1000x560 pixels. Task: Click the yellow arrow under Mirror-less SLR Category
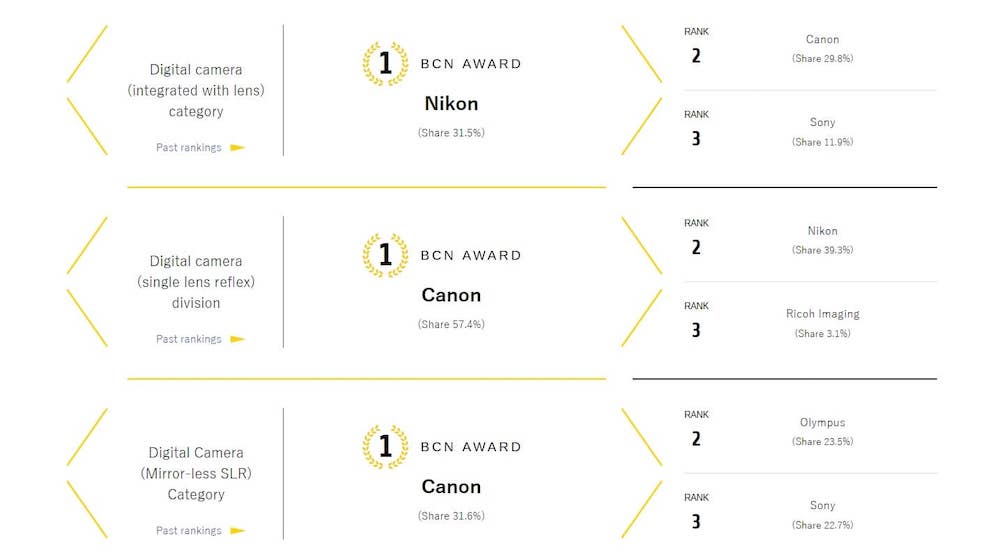pos(237,531)
